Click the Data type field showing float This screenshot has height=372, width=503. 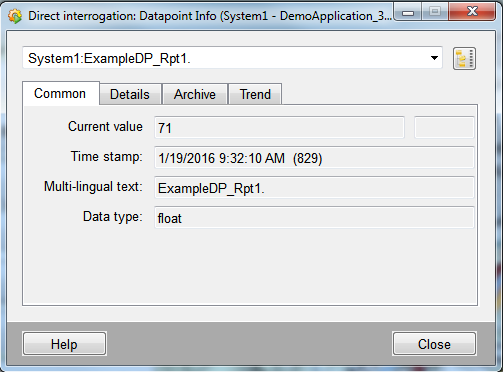pos(314,218)
